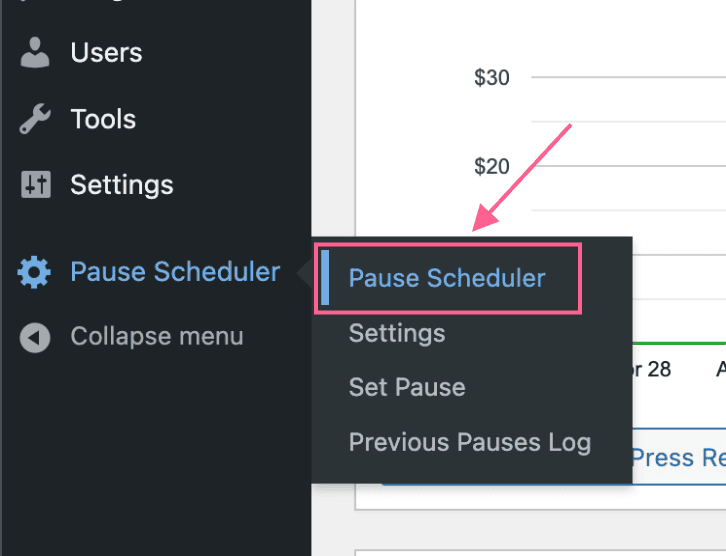Choose Pause Scheduler in the flyout submenu
The width and height of the screenshot is (726, 556).
447,278
